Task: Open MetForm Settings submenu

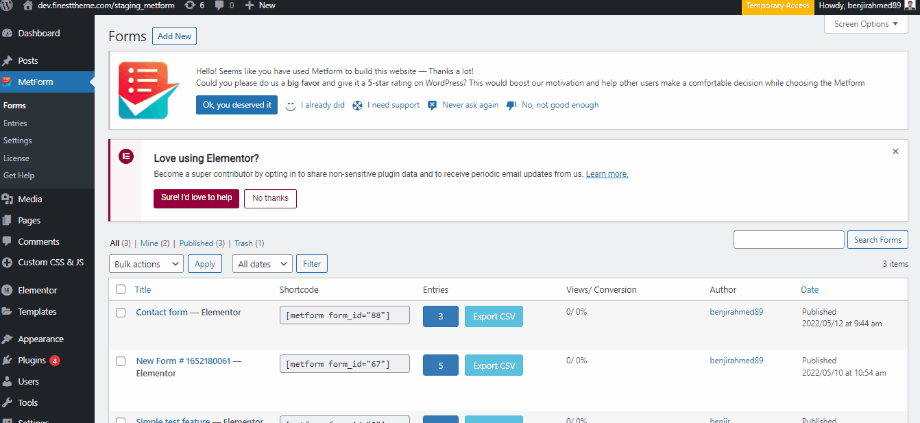Action: (18, 141)
